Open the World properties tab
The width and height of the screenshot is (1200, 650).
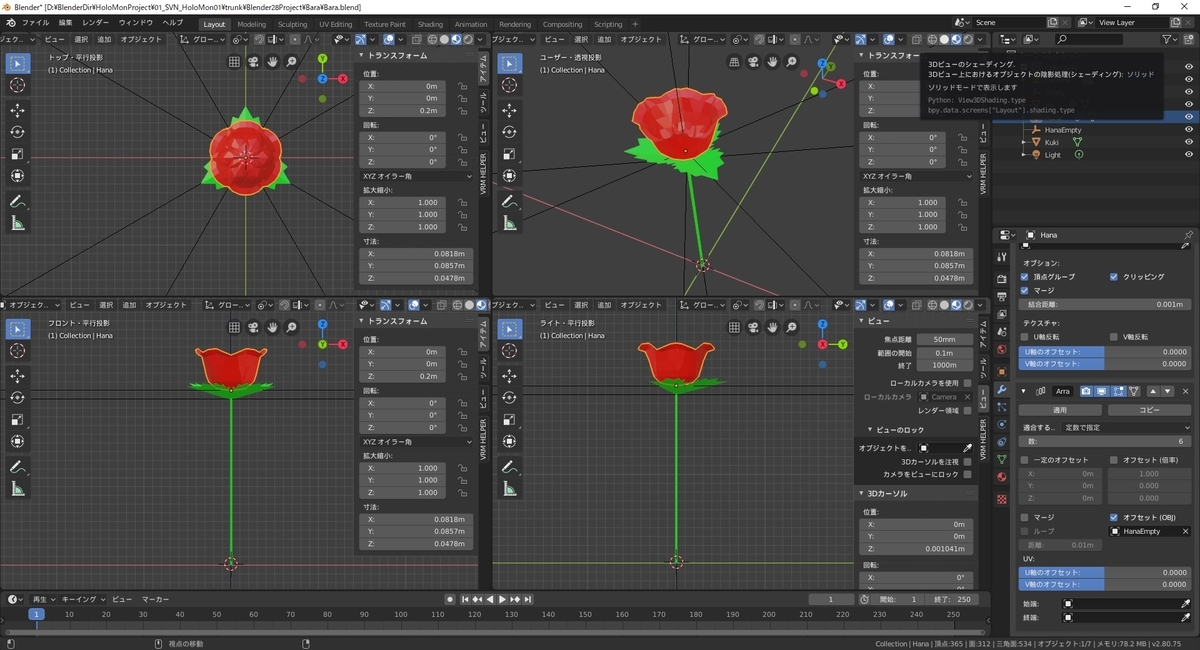(x=1001, y=350)
